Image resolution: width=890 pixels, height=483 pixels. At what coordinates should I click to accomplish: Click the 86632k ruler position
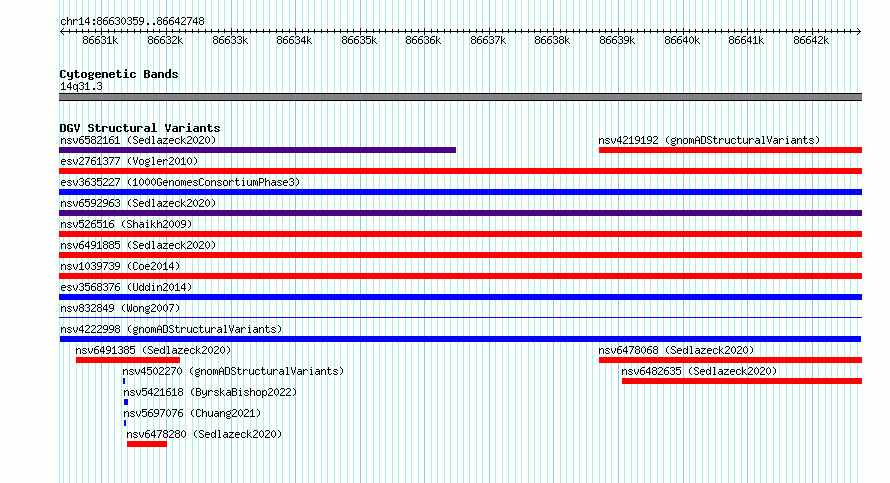(165, 41)
